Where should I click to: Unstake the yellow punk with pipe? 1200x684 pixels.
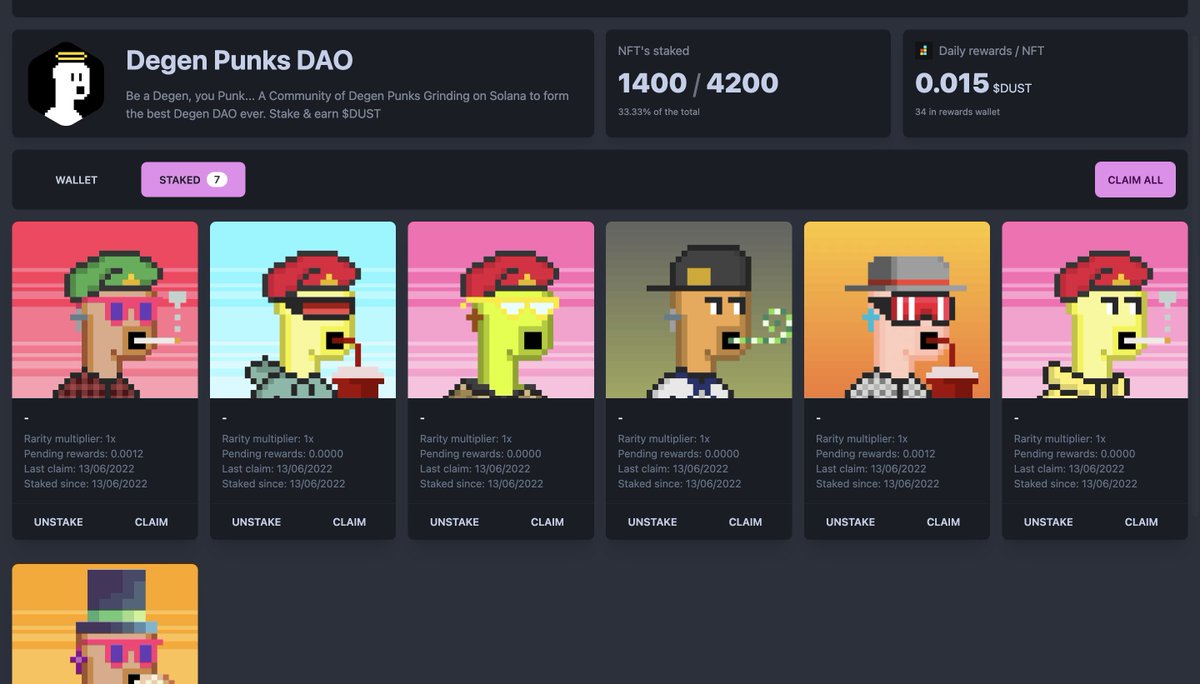1048,522
